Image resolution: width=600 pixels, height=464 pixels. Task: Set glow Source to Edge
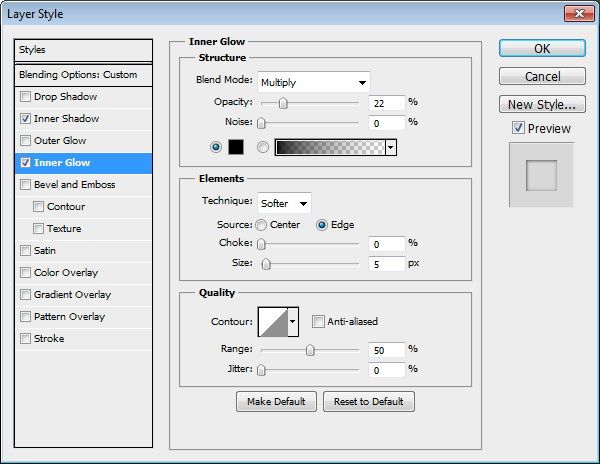(322, 225)
